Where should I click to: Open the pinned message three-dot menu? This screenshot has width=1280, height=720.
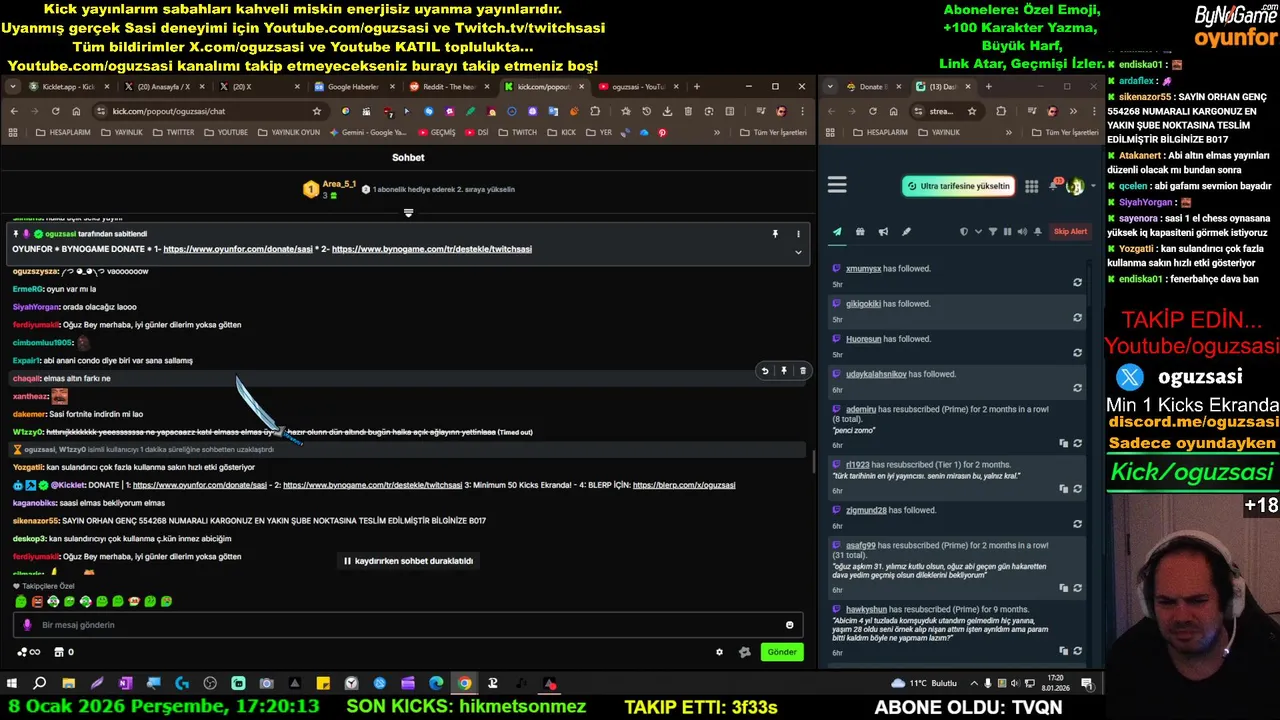pos(798,234)
